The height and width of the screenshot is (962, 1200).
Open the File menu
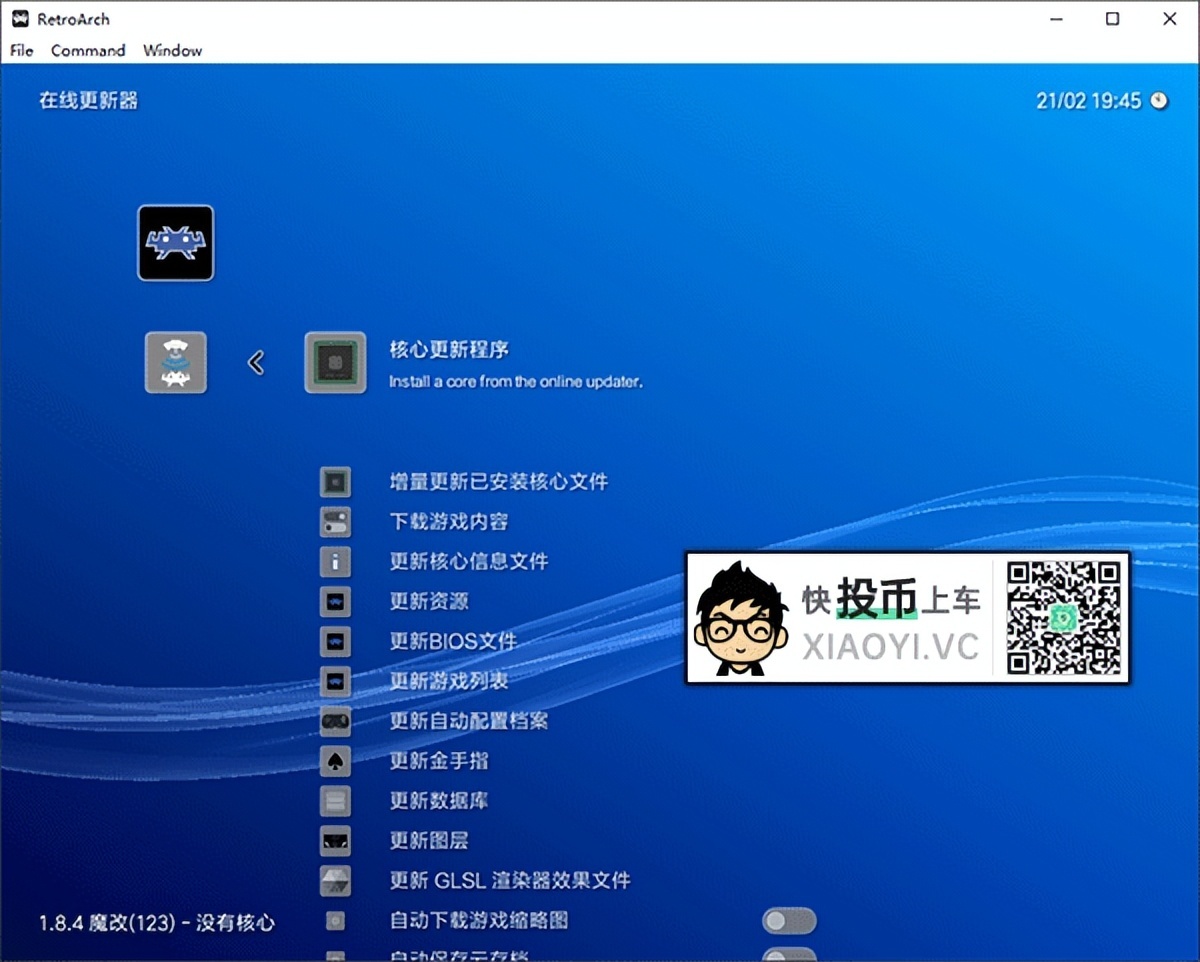tap(21, 50)
